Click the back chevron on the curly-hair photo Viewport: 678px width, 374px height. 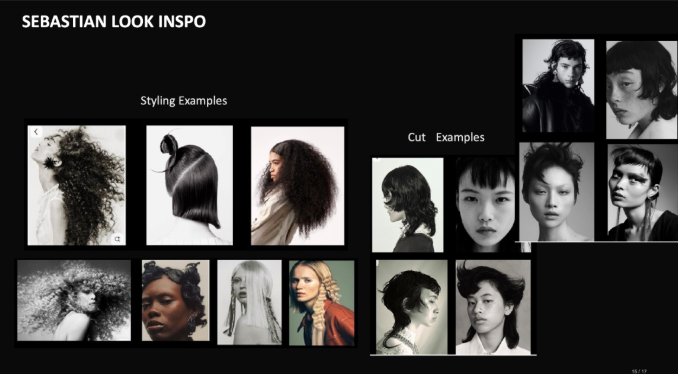[x=36, y=132]
